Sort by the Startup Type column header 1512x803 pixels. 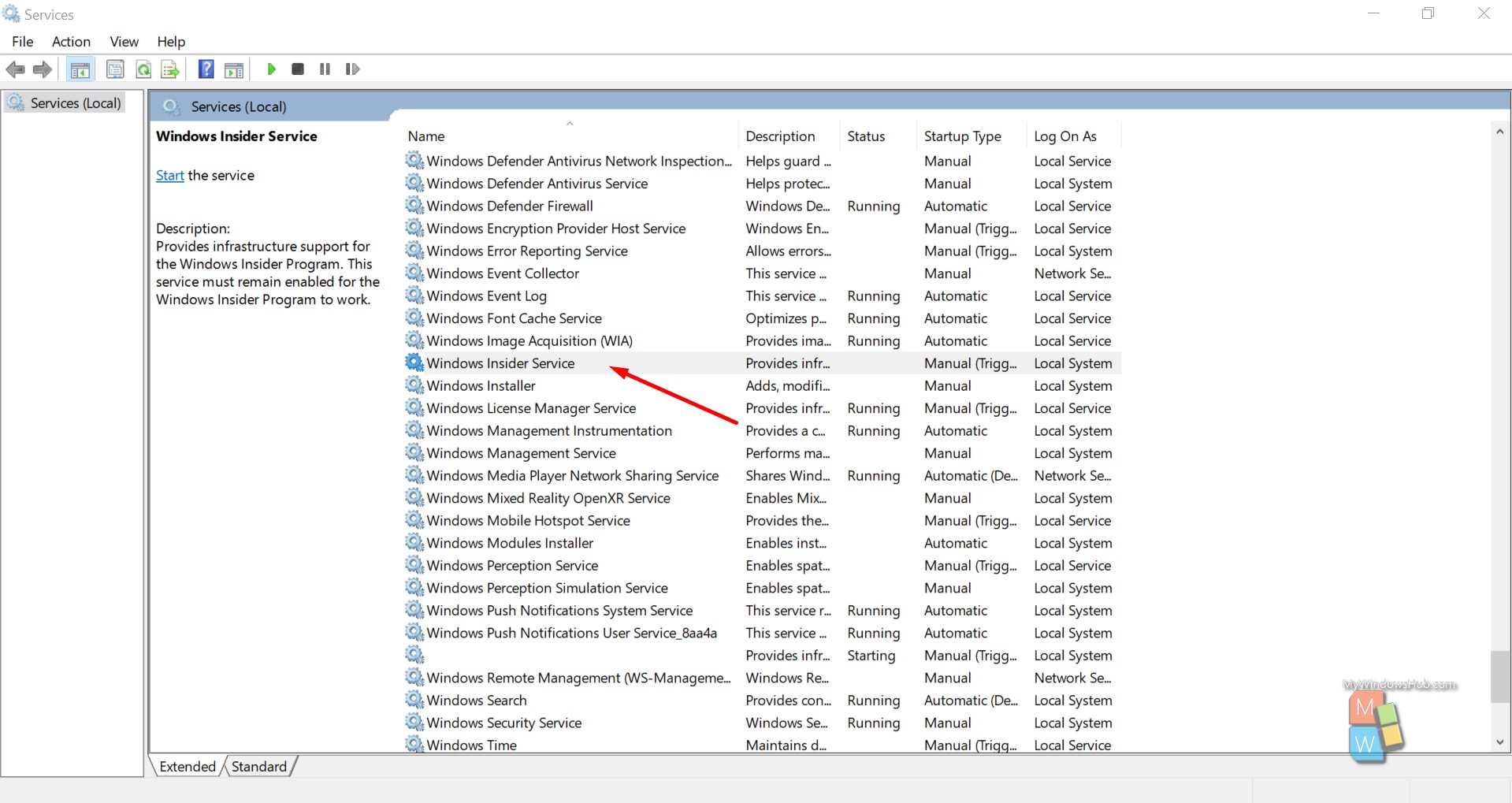[x=970, y=136]
